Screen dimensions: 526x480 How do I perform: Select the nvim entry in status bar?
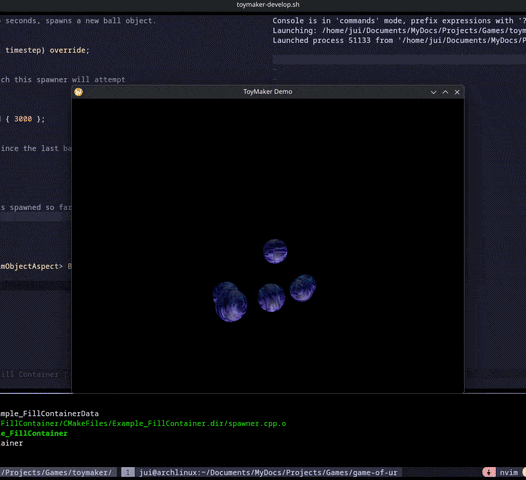point(509,472)
